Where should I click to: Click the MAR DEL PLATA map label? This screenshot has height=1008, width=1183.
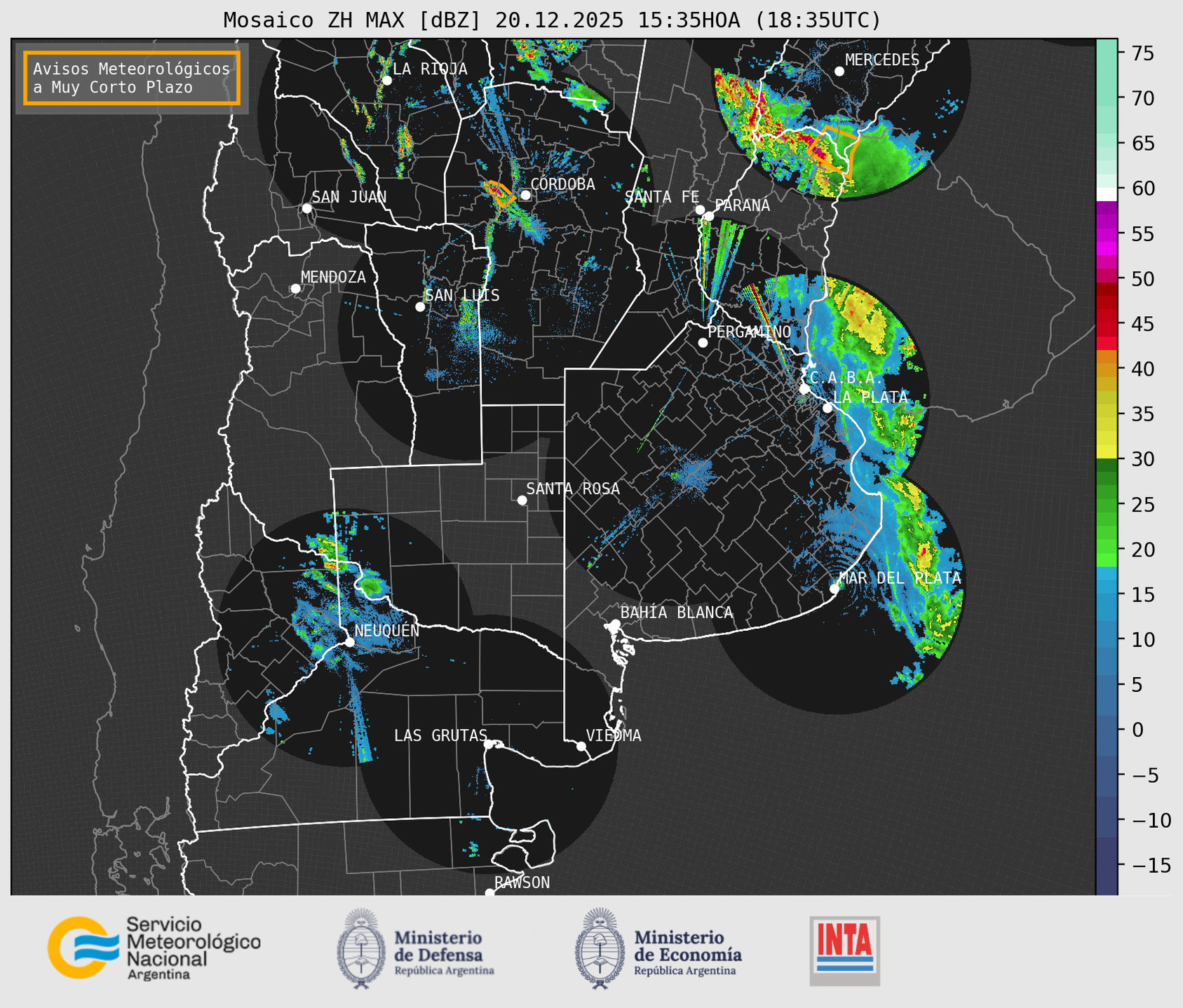tap(900, 578)
